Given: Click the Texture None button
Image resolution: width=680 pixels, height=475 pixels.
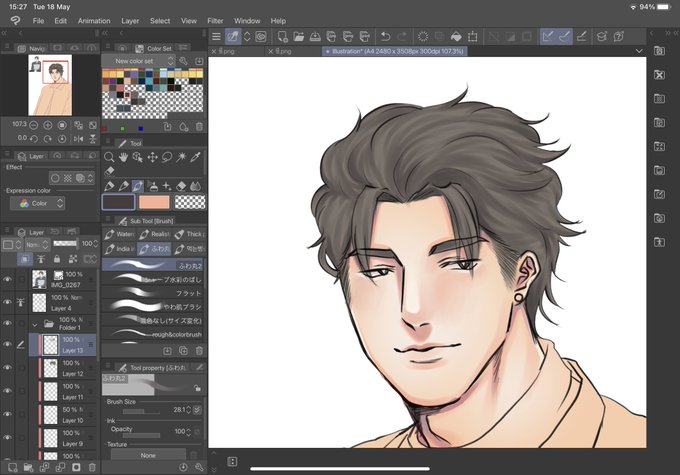Looking at the screenshot, I should tap(148, 455).
